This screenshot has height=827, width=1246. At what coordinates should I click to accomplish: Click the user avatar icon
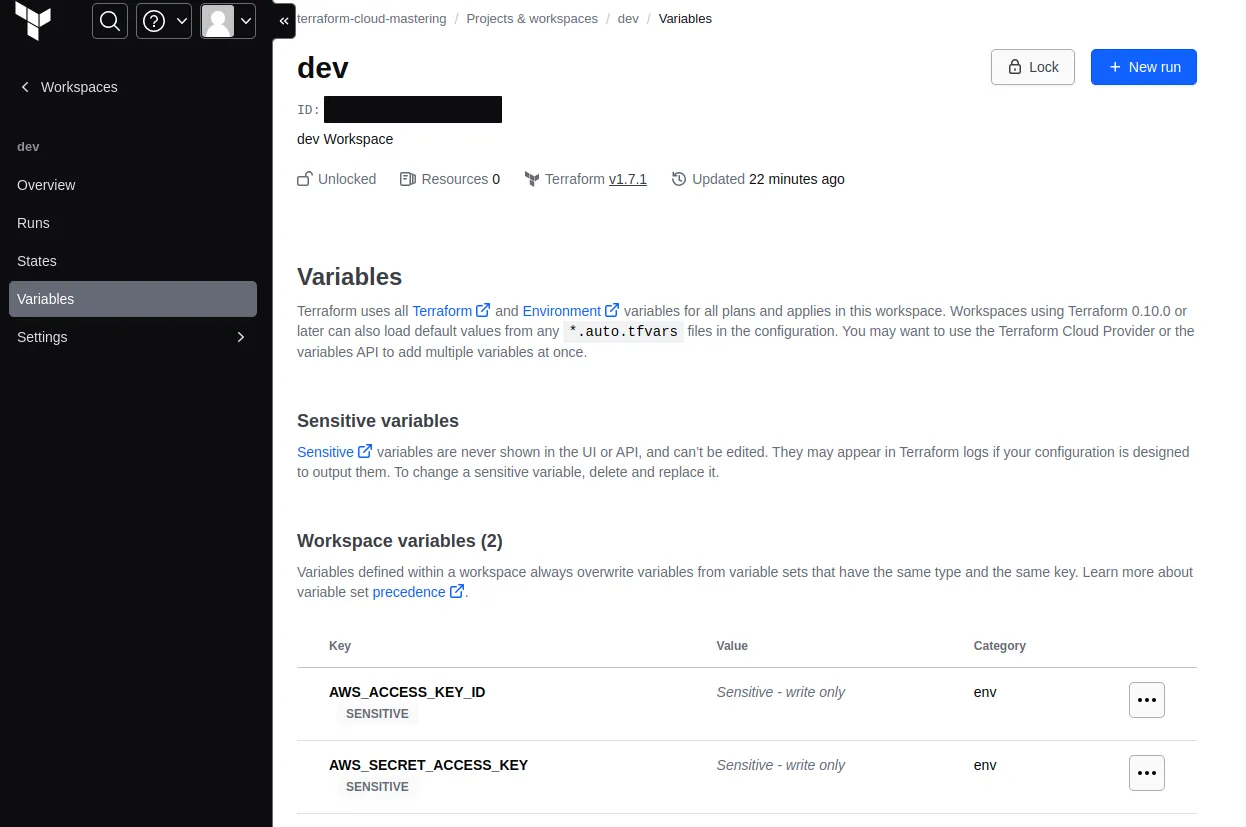(x=218, y=20)
